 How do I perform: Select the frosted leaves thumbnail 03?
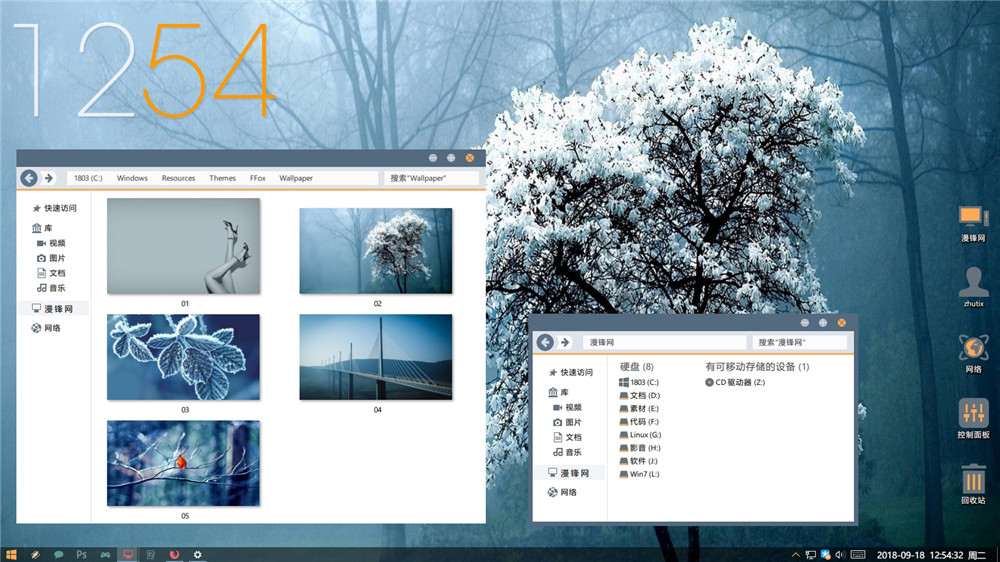[183, 357]
